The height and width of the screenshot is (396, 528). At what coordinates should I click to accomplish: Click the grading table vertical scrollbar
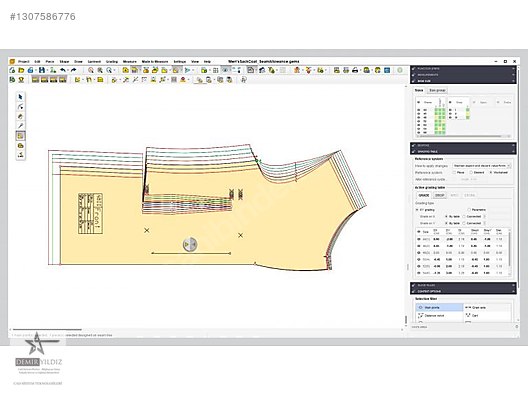point(509,248)
